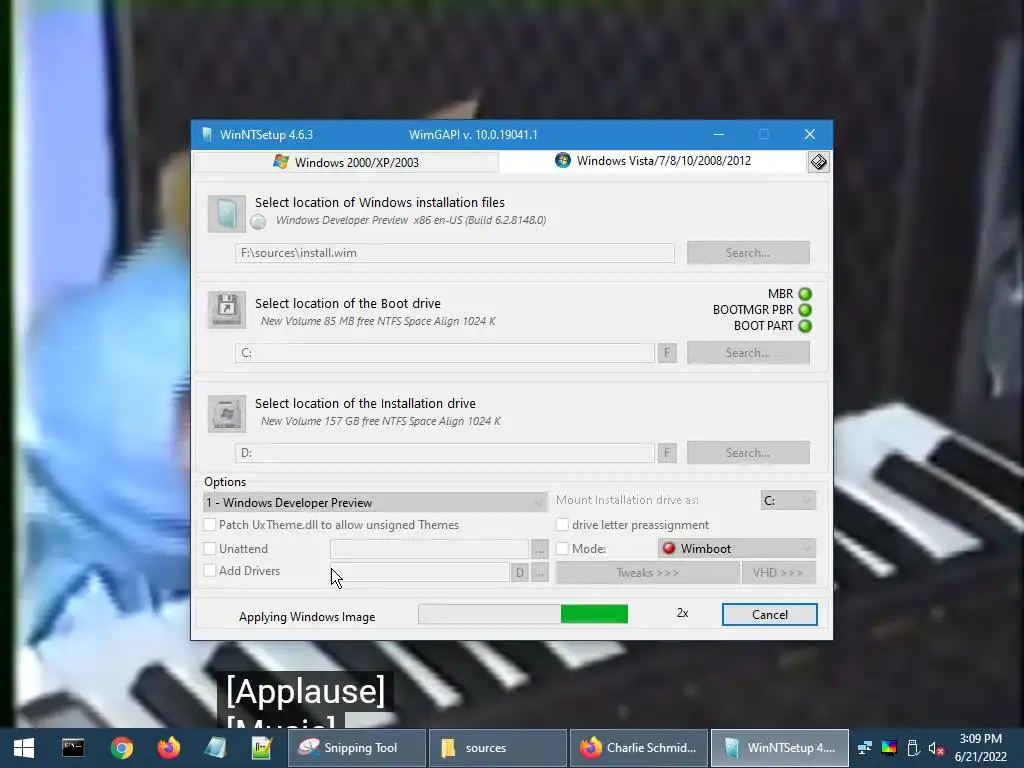The image size is (1024, 768).
Task: Select Windows Vista/7/8/10/2008/2012 tab
Action: [653, 161]
